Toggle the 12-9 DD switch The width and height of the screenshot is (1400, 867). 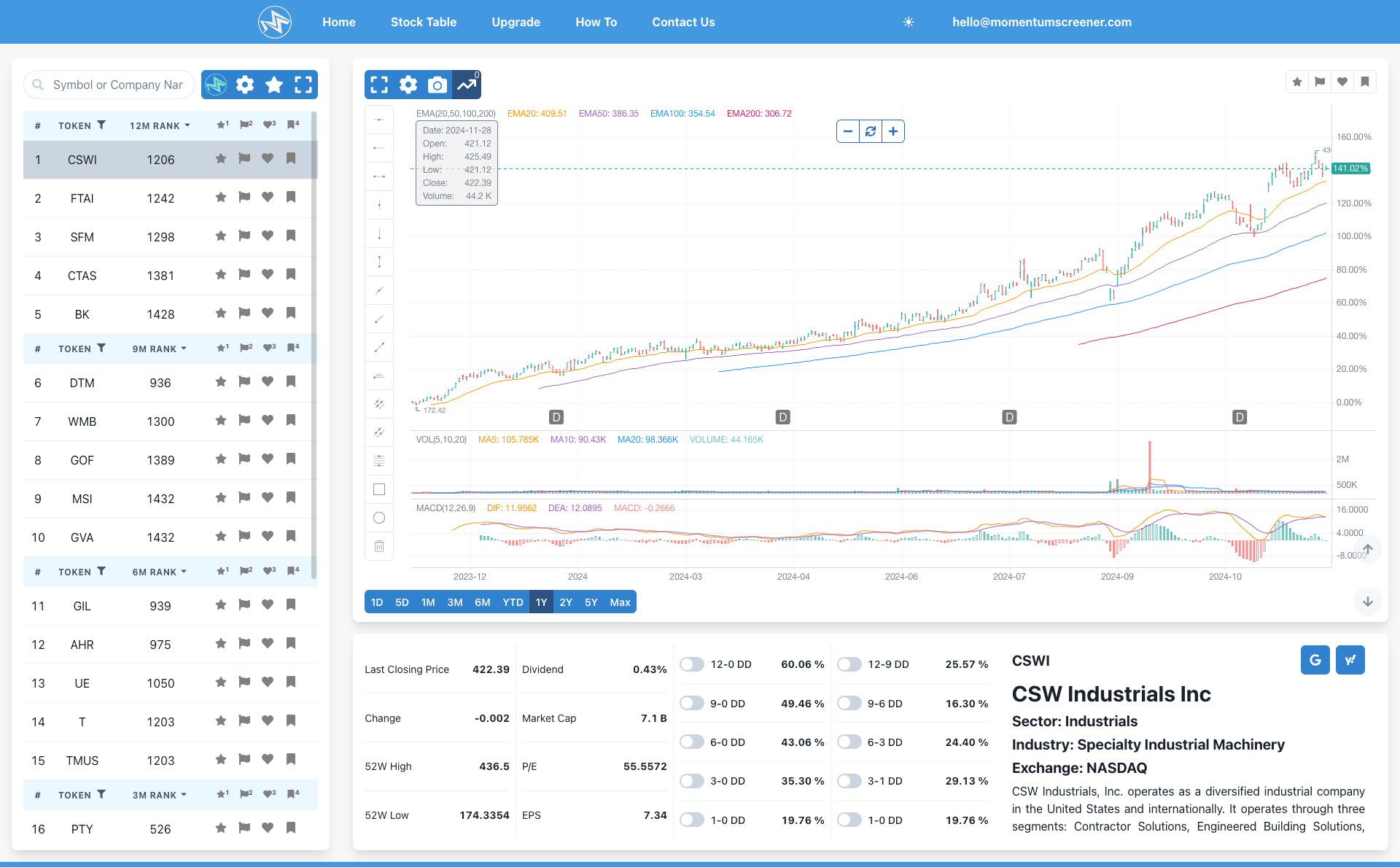click(x=849, y=664)
